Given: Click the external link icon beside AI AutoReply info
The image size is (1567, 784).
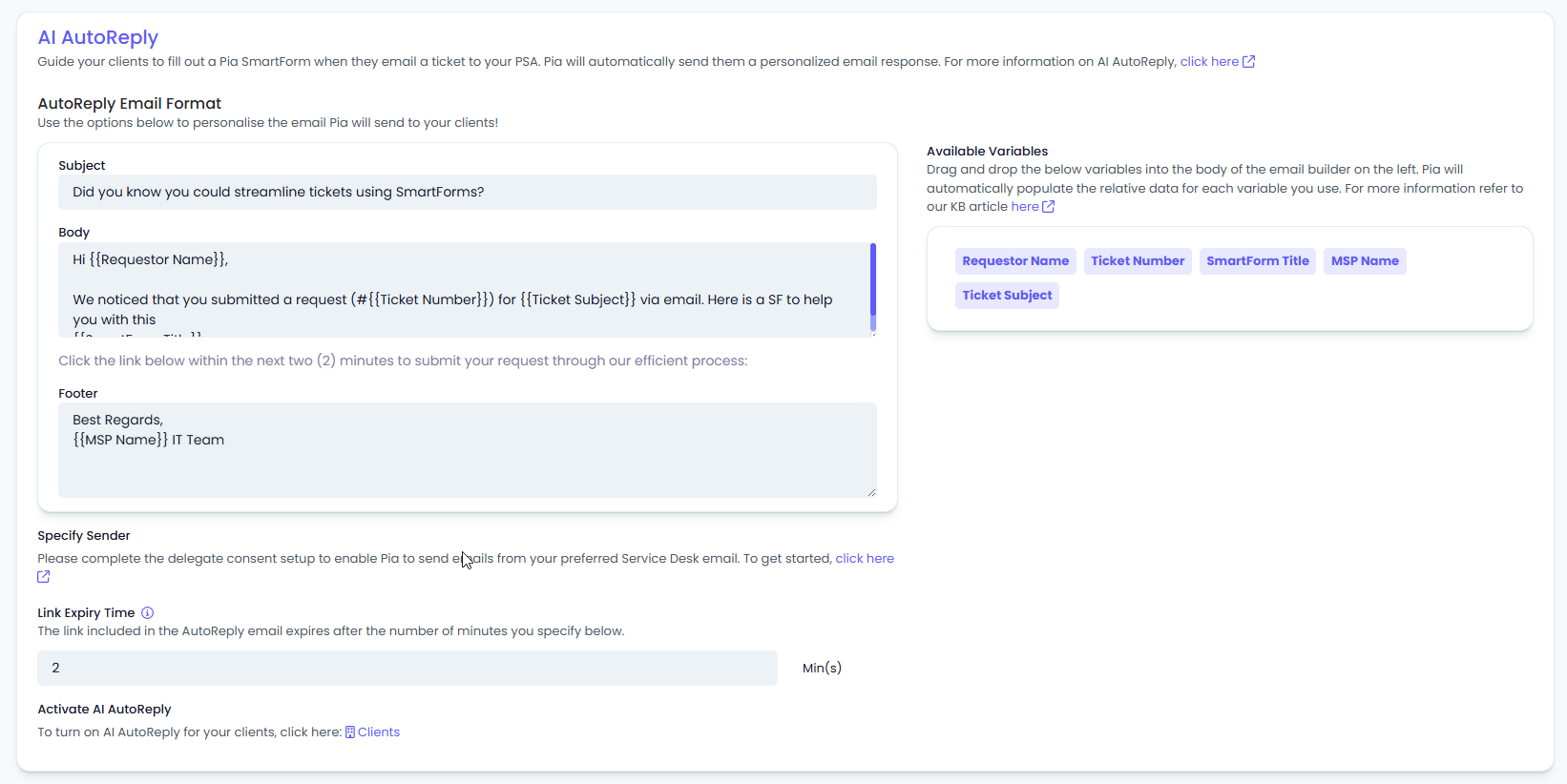Looking at the screenshot, I should click(x=1248, y=61).
